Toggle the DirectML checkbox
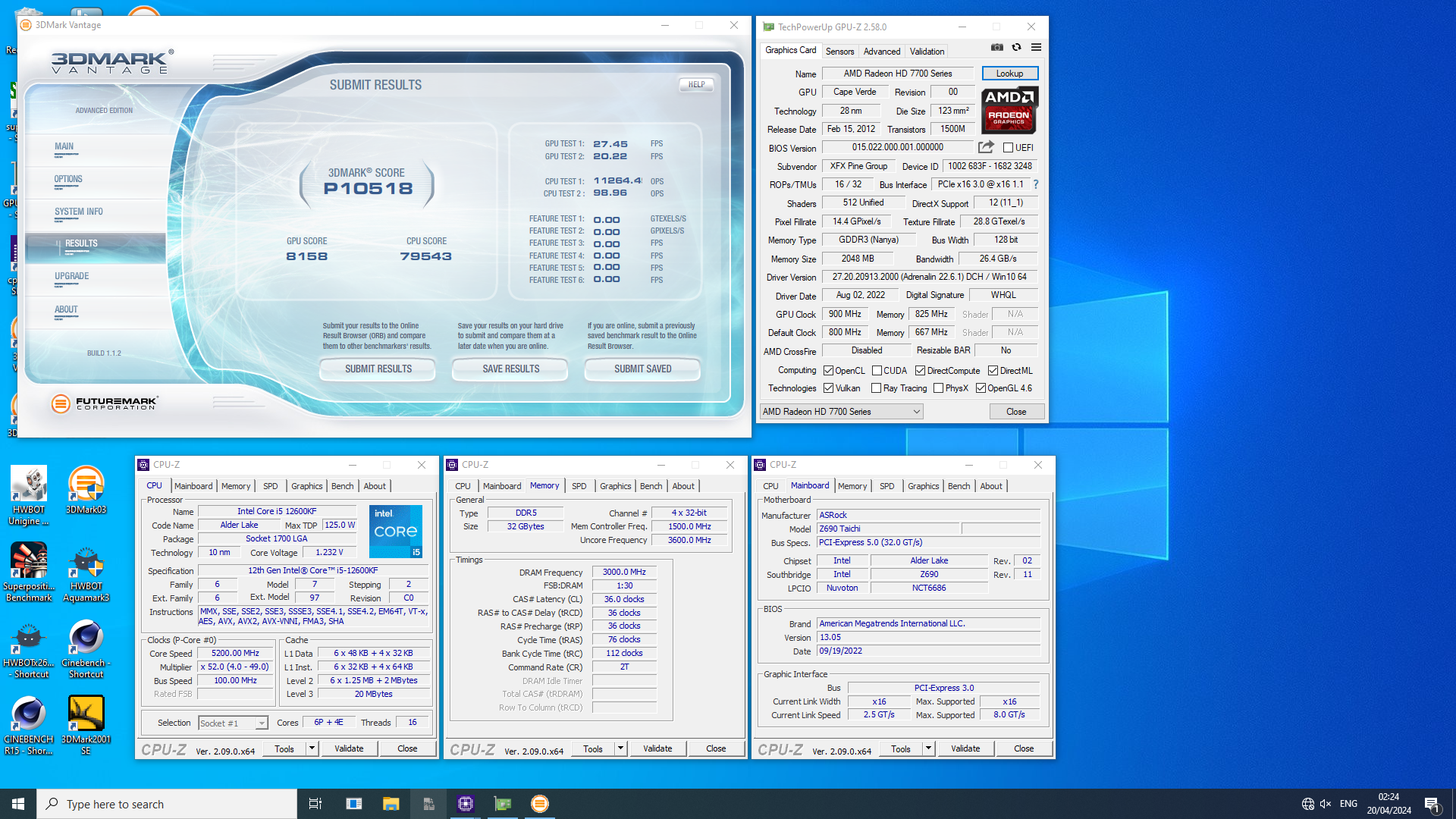 (x=993, y=371)
